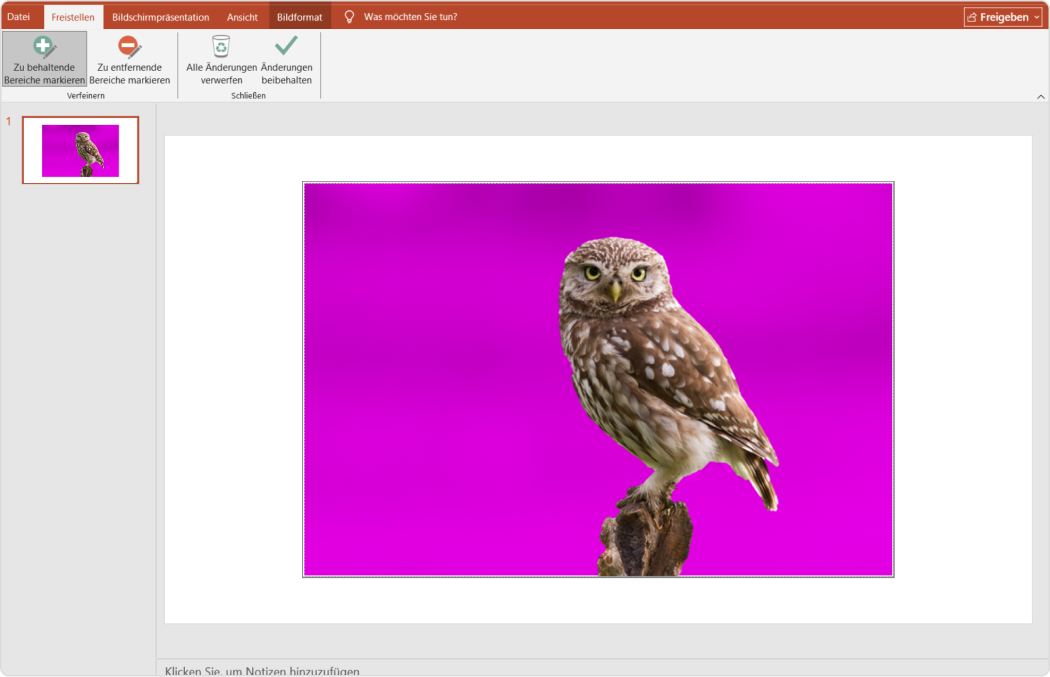Switch to the Ansicht tab
The width and height of the screenshot is (1050, 677).
(243, 16)
